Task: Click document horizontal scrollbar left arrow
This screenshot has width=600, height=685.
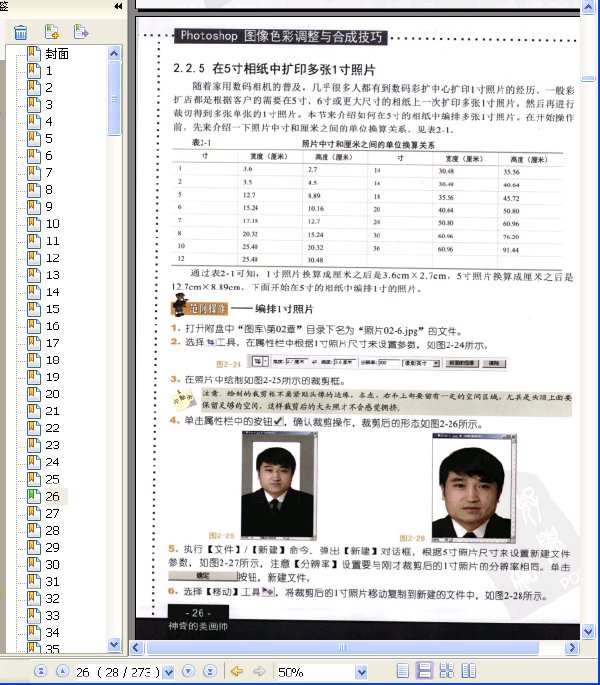Action: coord(136,647)
